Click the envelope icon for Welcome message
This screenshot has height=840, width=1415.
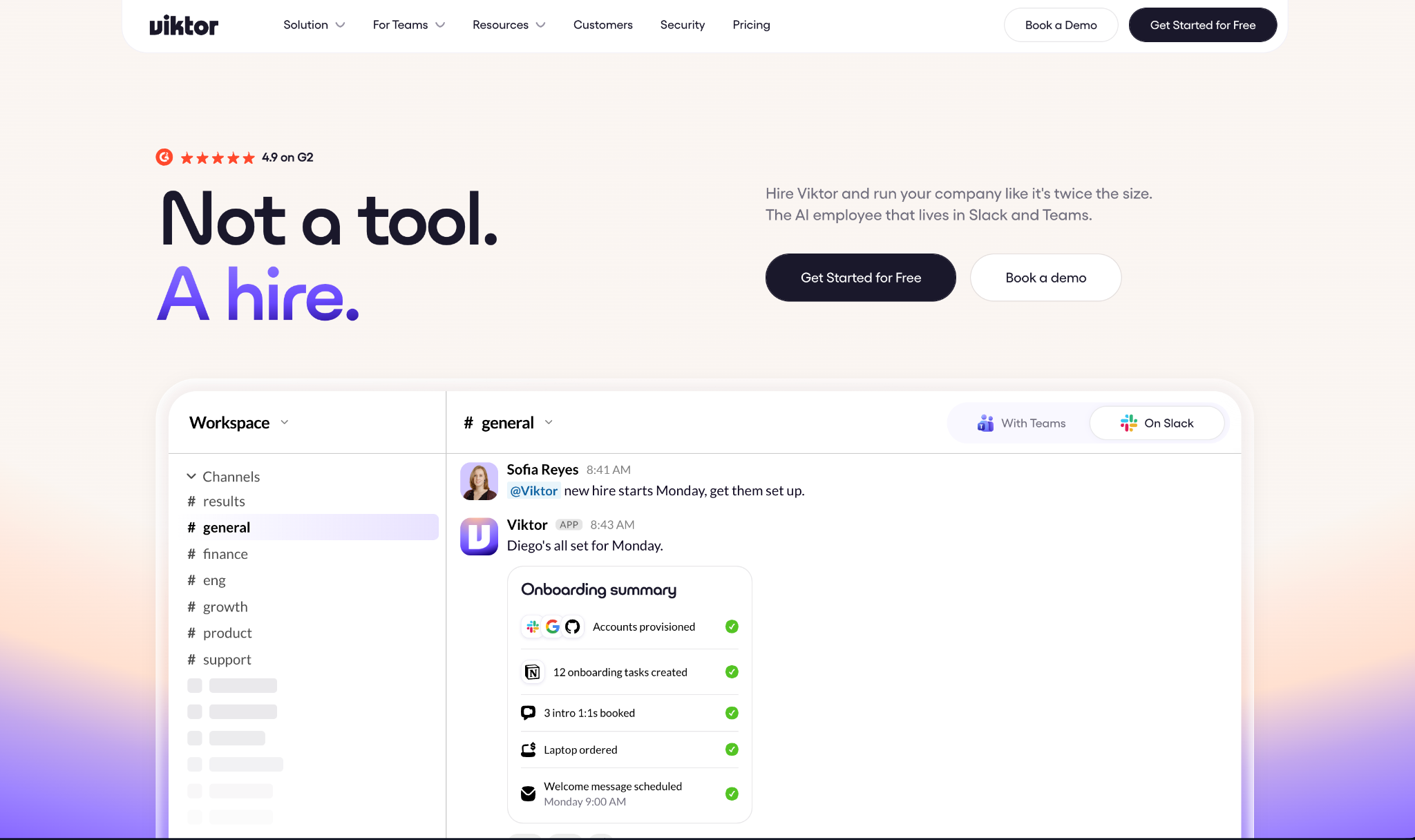pos(529,794)
